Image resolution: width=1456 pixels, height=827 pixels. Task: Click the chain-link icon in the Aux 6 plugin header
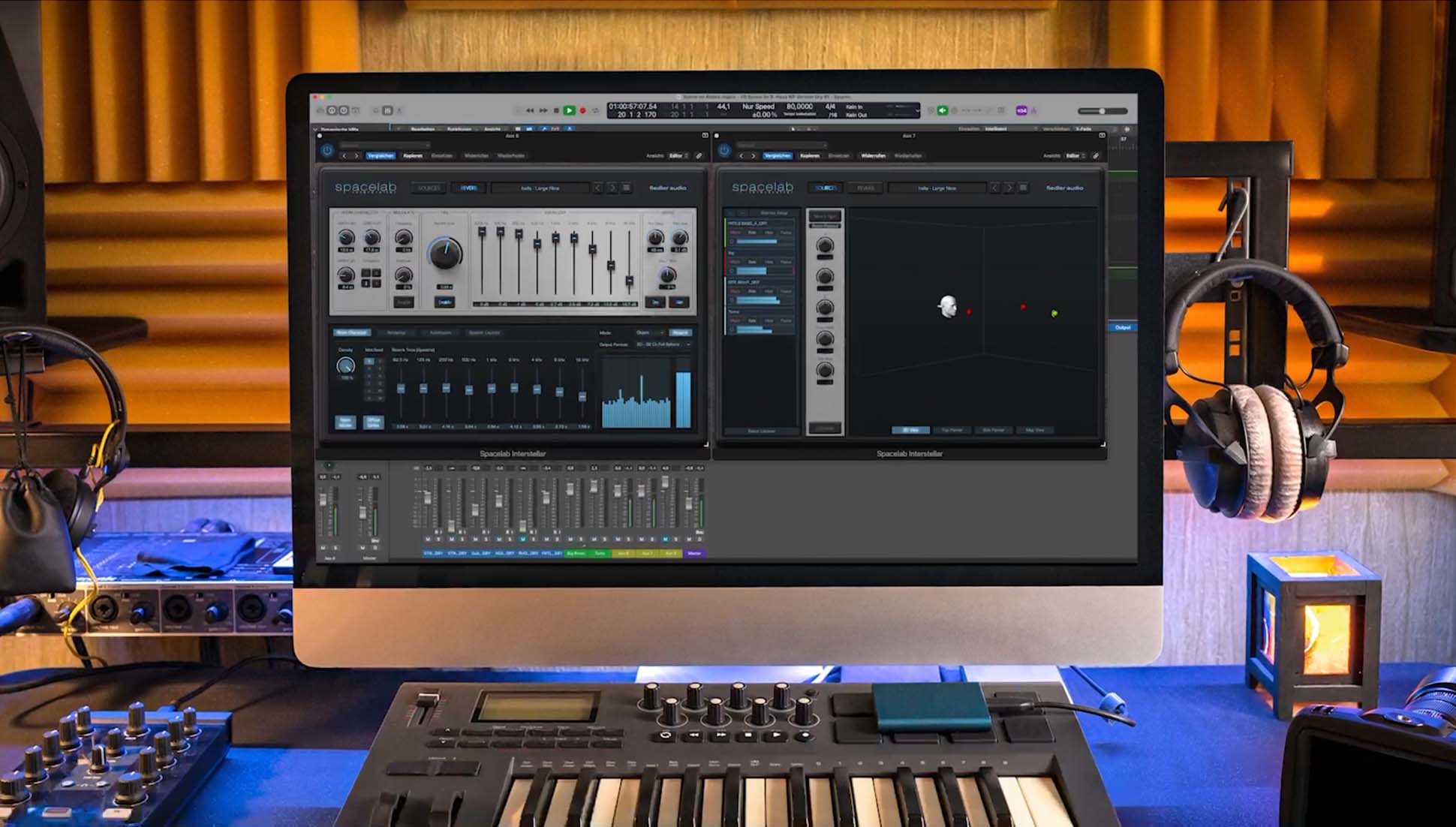pyautogui.click(x=699, y=155)
